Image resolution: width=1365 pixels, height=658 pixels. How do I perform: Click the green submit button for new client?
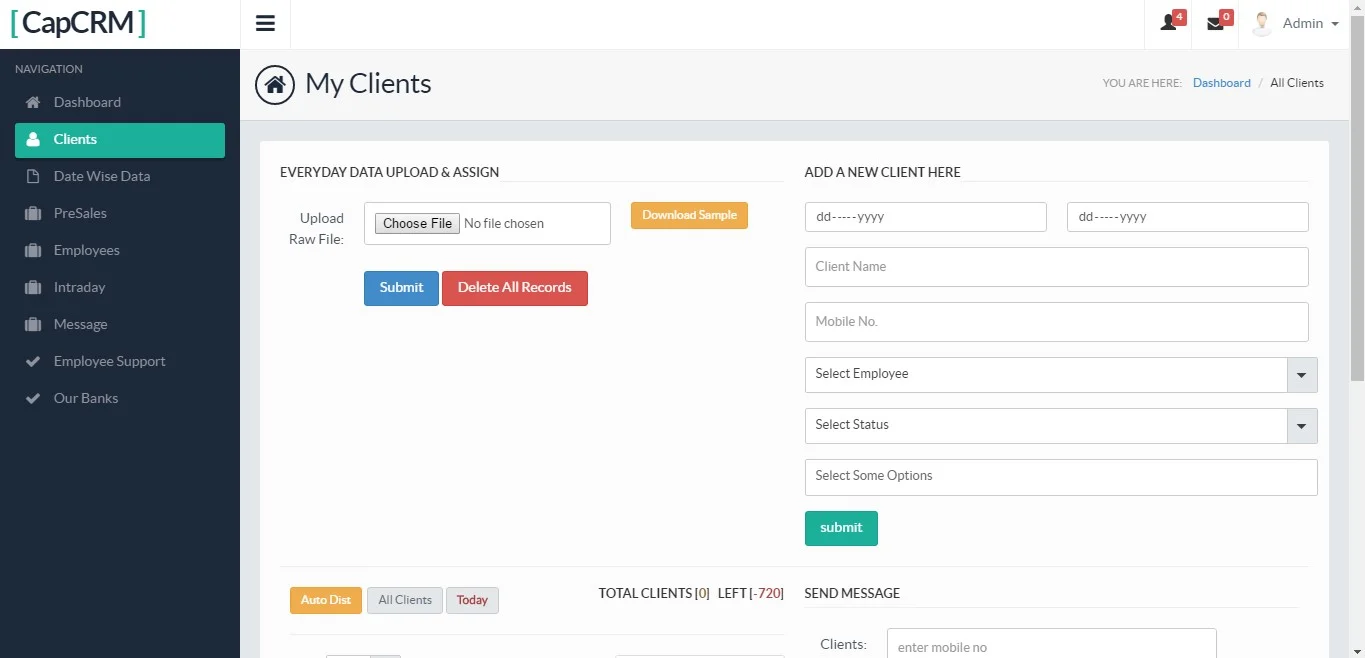pyautogui.click(x=841, y=528)
